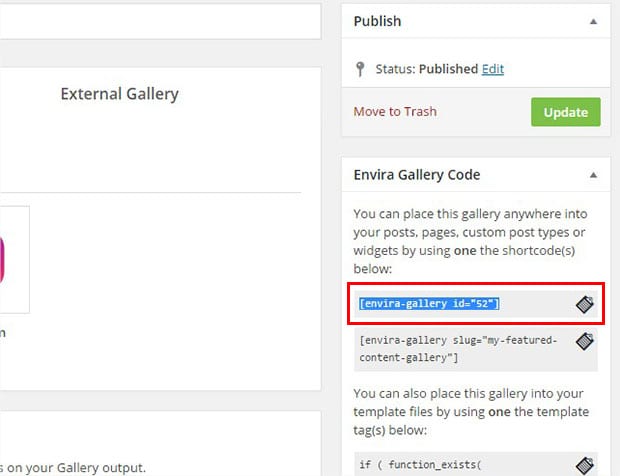
Task: Move this gallery to Trash
Action: pyautogui.click(x=395, y=111)
